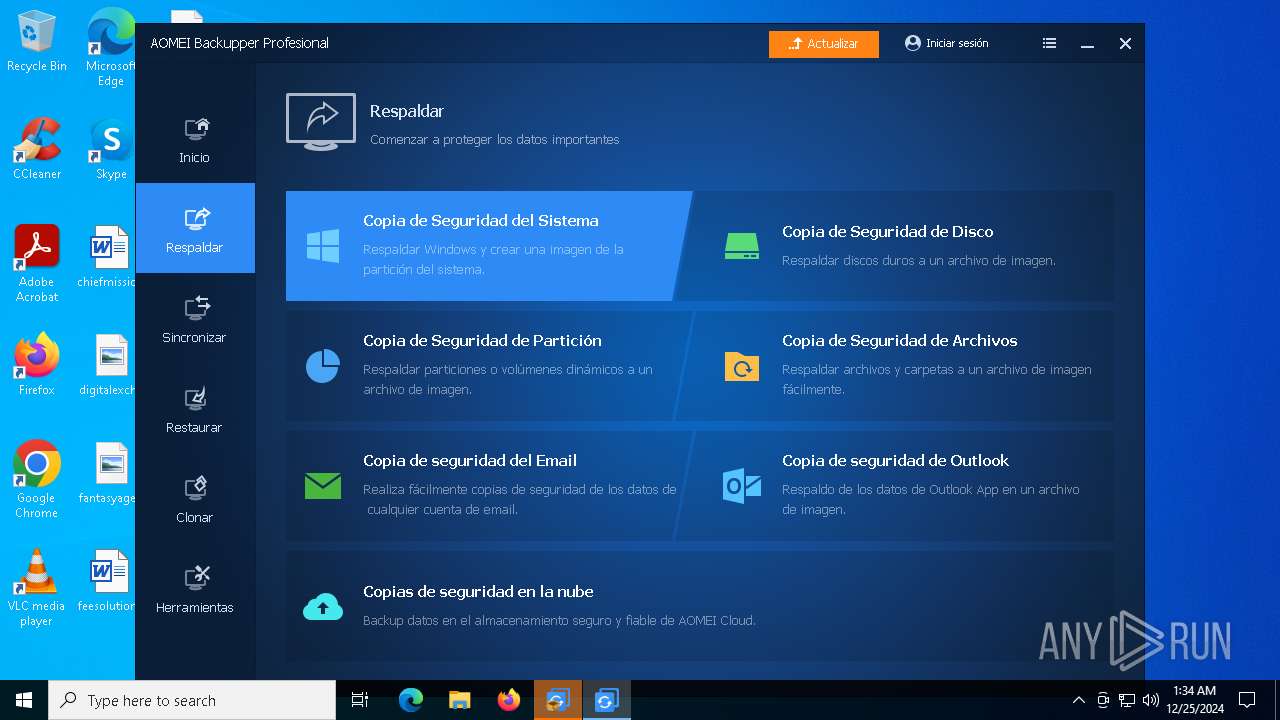The width and height of the screenshot is (1280, 720).
Task: Click the Windows Start button
Action: [24, 700]
